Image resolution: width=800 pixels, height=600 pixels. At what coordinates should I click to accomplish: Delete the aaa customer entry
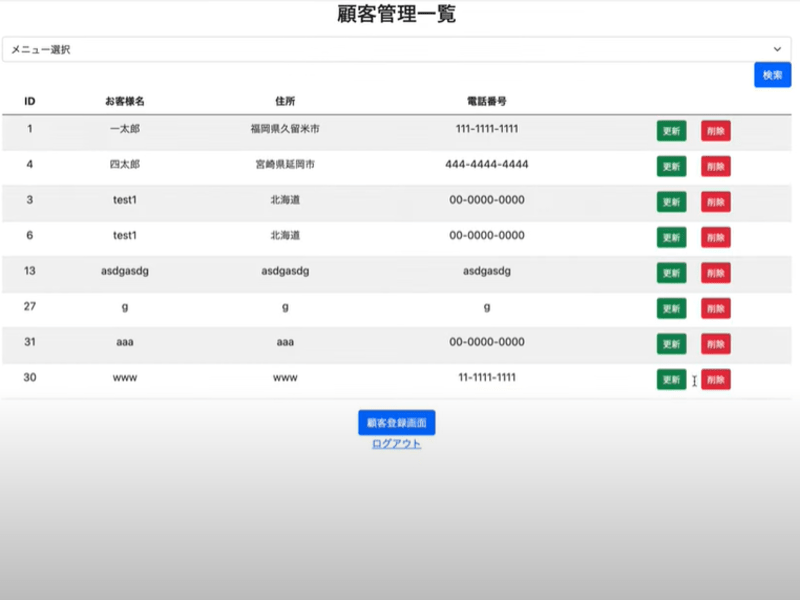[x=715, y=344]
